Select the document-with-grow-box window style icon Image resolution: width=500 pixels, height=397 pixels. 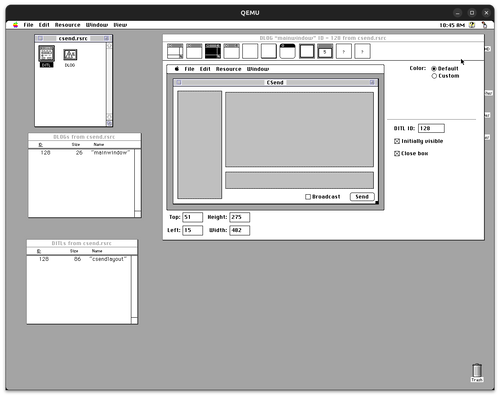(175, 51)
